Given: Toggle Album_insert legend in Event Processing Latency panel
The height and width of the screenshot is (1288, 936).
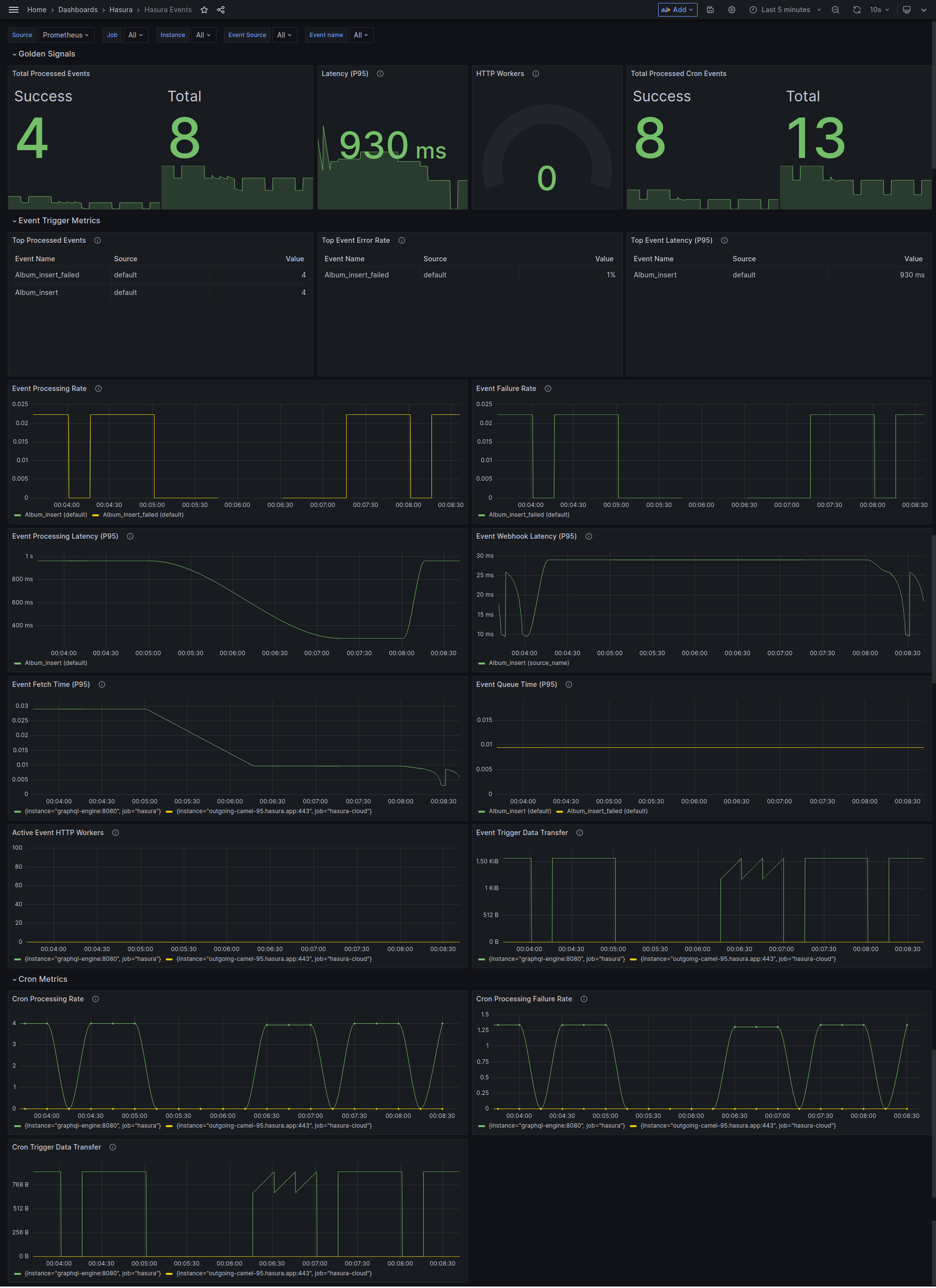Looking at the screenshot, I should [x=56, y=664].
